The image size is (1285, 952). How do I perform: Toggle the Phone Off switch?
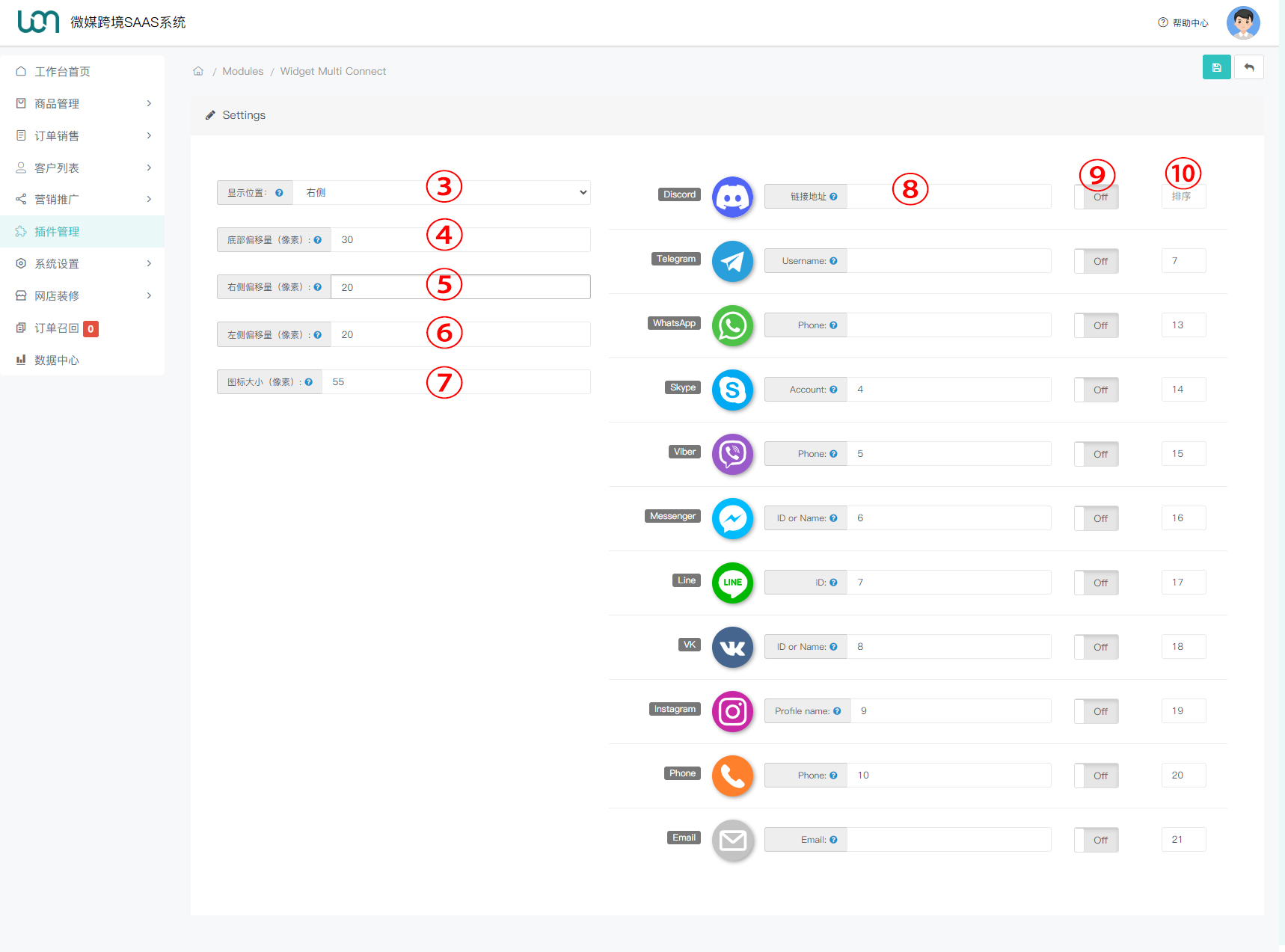(x=1097, y=776)
